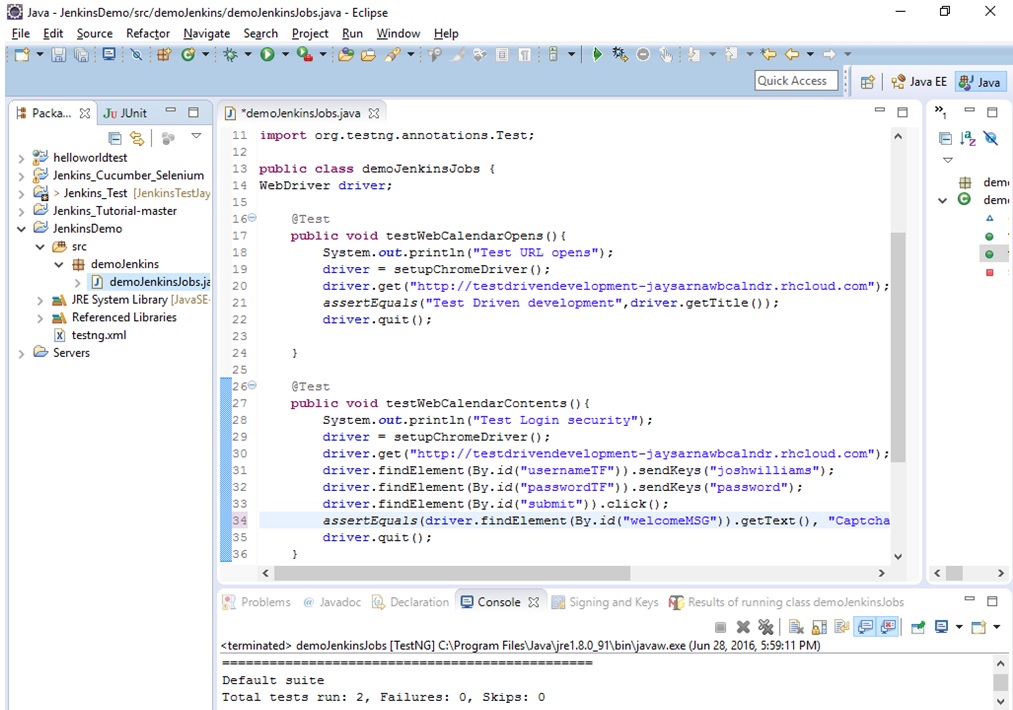This screenshot has height=710, width=1013.
Task: Click the Debug bug icon in toolbar
Action: (231, 54)
